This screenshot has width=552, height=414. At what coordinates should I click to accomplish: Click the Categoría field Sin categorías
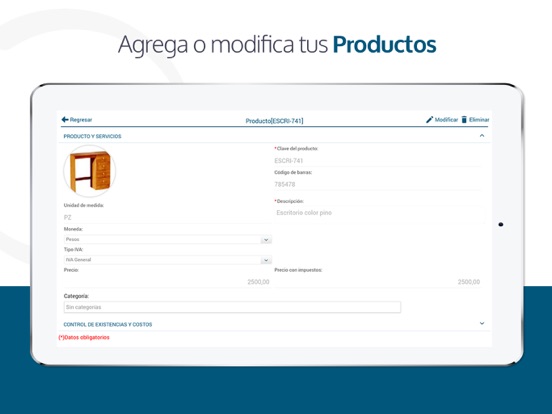232,307
